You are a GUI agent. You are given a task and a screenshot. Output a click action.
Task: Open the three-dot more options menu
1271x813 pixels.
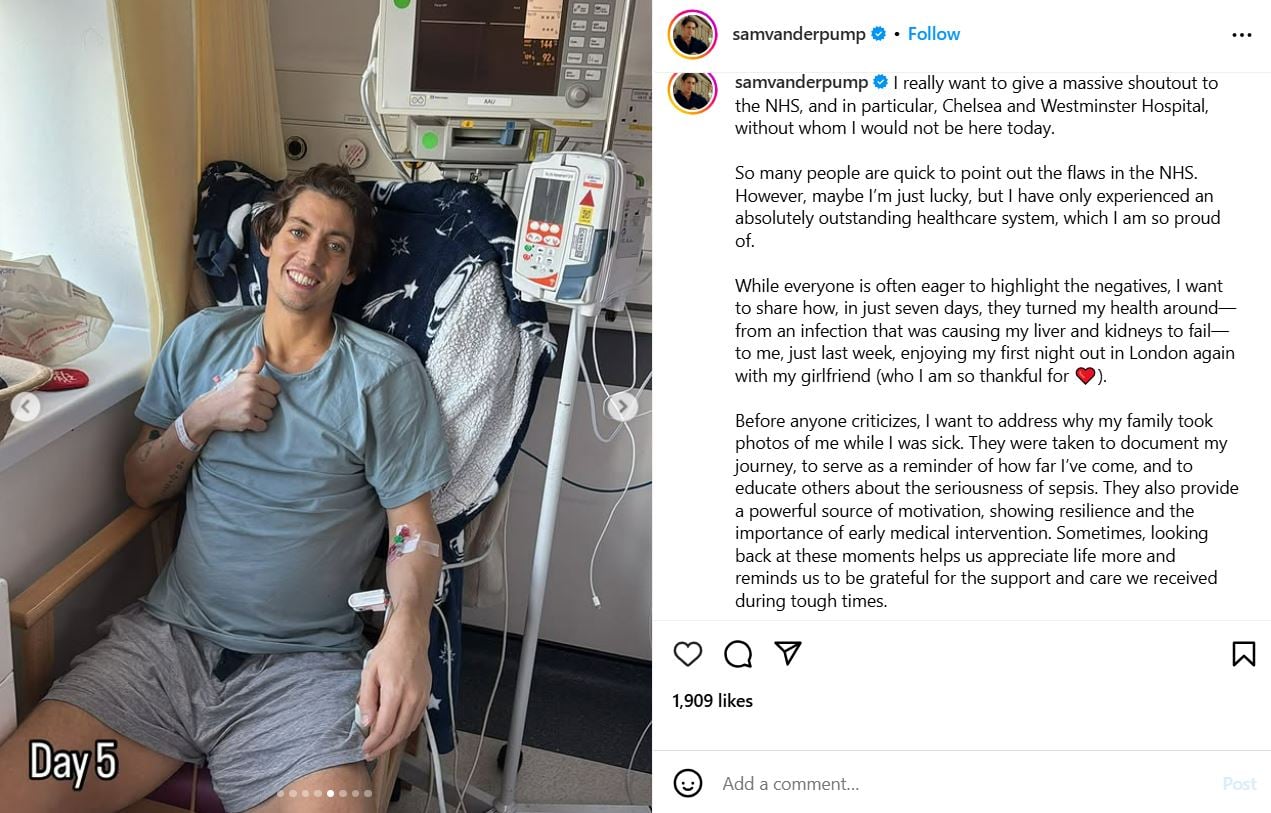coord(1242,35)
